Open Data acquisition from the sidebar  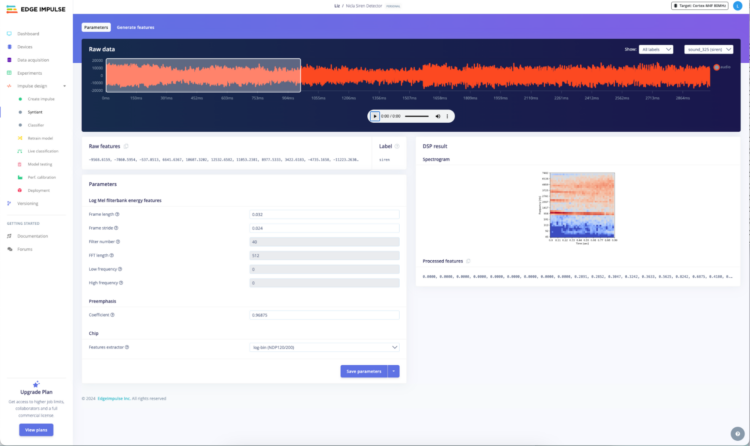coord(34,60)
